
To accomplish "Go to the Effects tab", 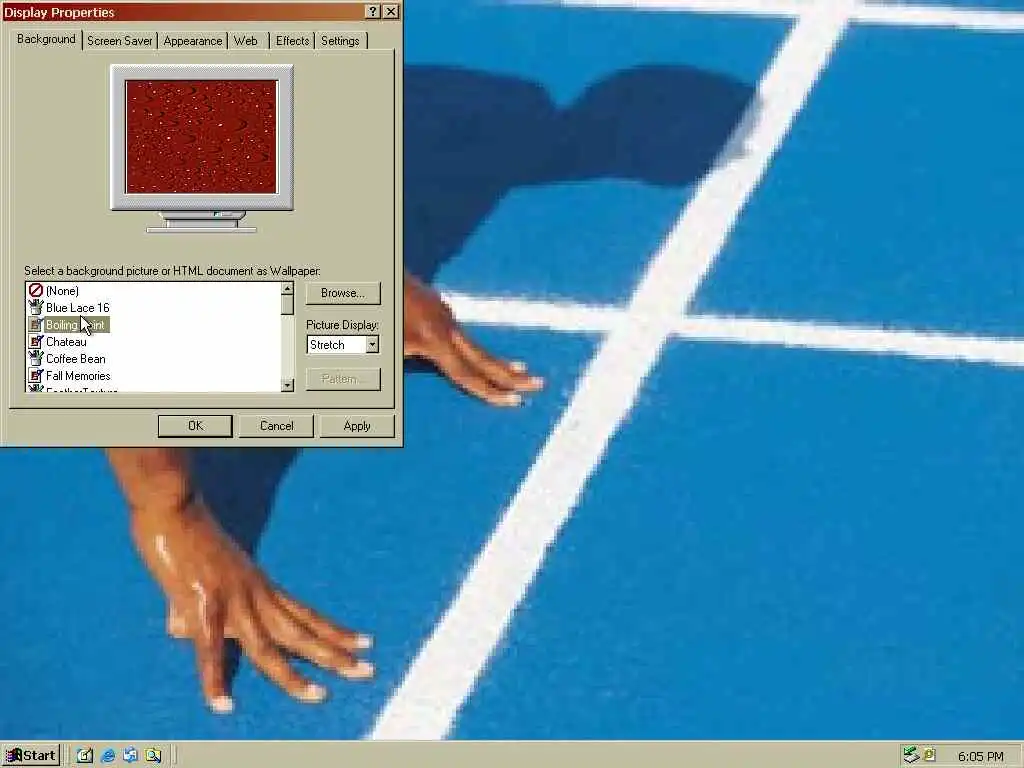I will click(292, 40).
